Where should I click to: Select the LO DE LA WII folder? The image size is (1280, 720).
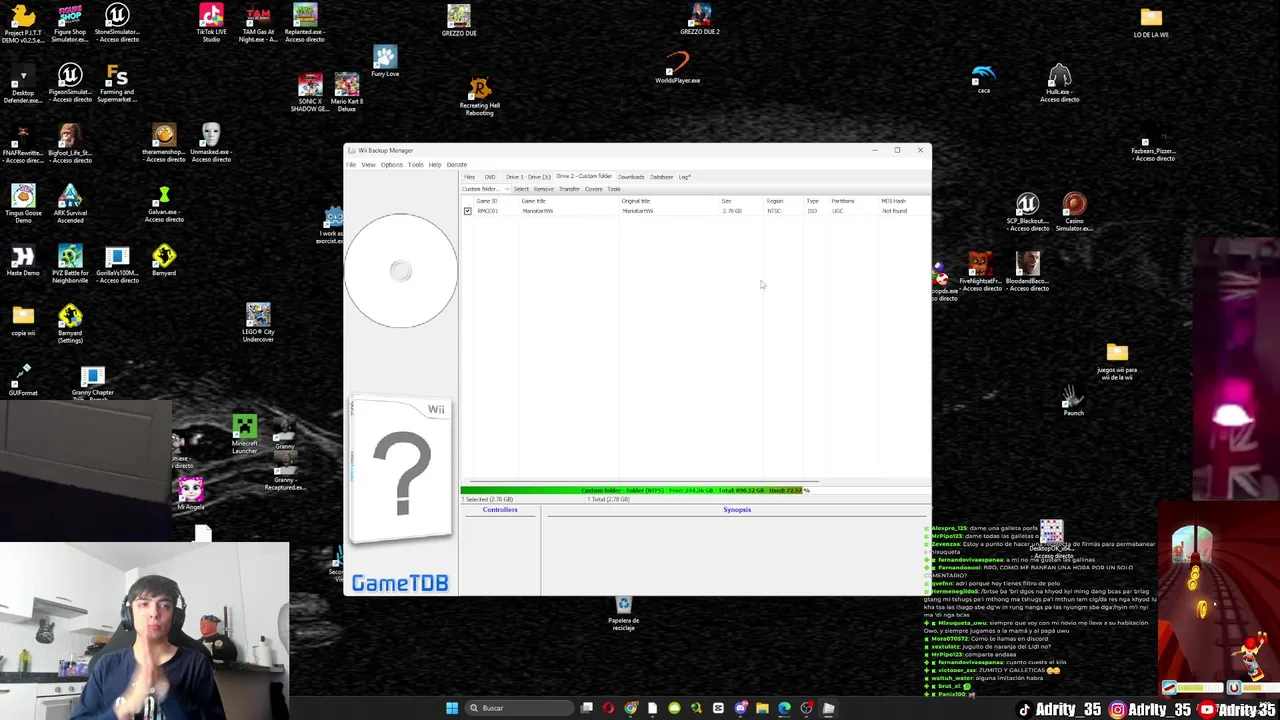tap(1151, 23)
